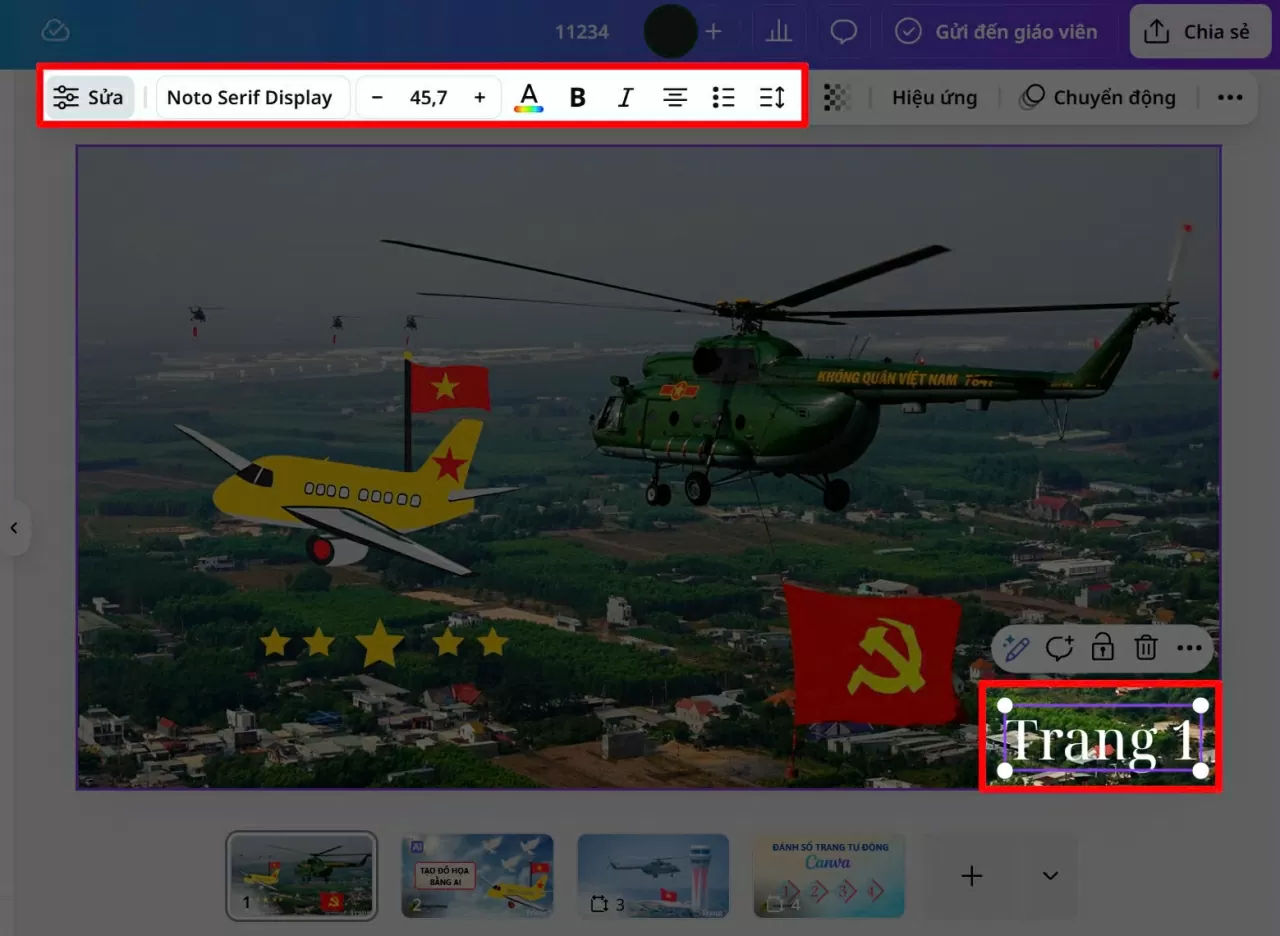Open transparency settings via checkerboard icon

[x=837, y=97]
